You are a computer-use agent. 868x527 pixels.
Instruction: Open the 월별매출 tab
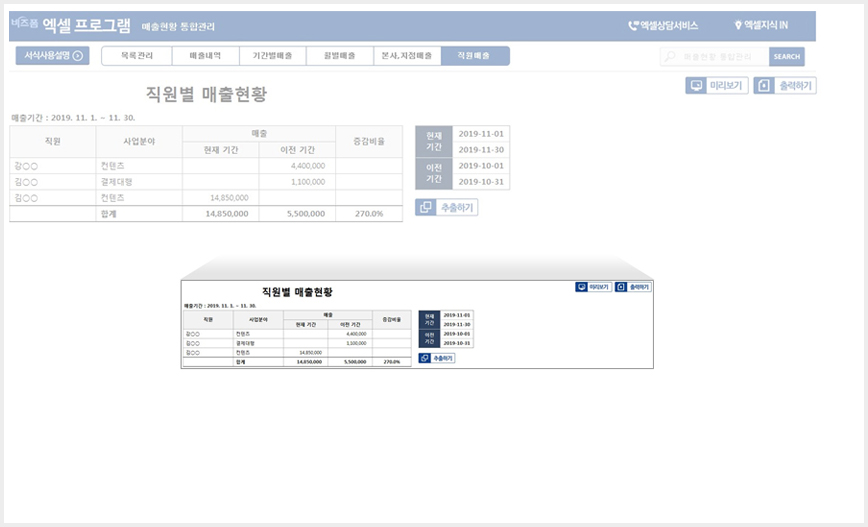point(340,56)
